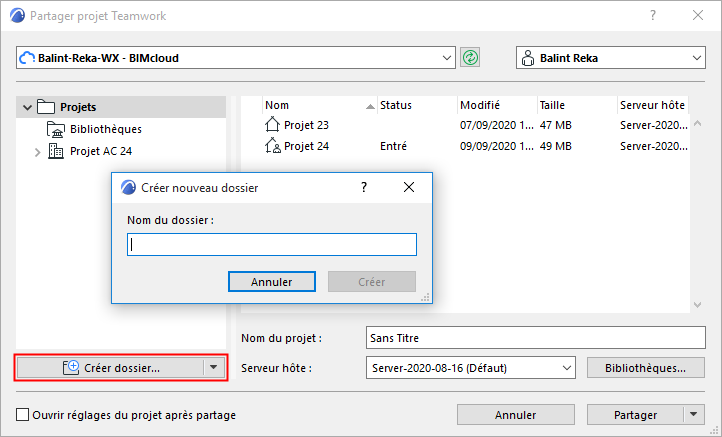Click the 47 MB size cell
The height and width of the screenshot is (437, 722).
[x=555, y=125]
